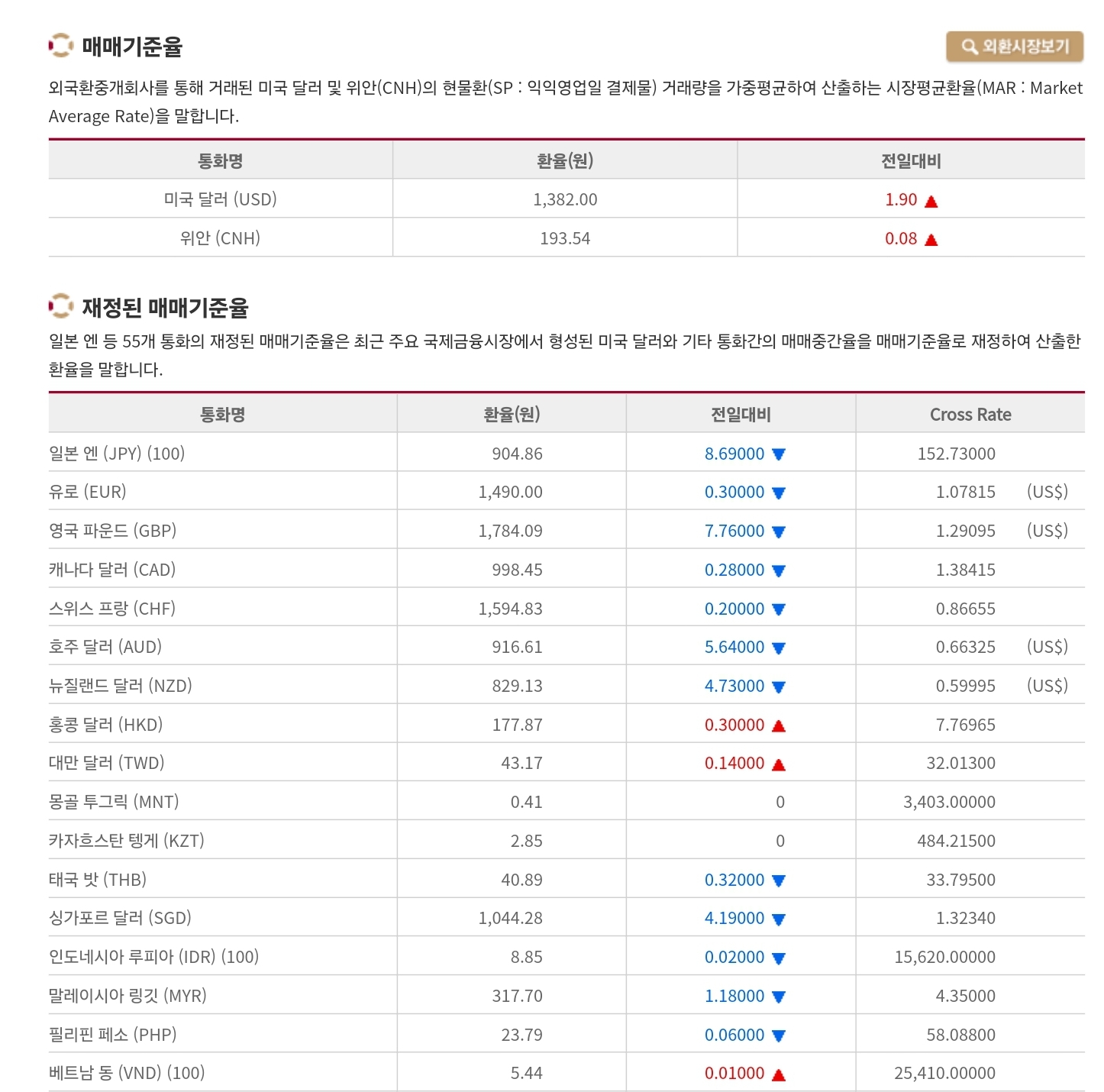Image resolution: width=1104 pixels, height=1092 pixels.
Task: Select the 스위스 프랑 (CHF) currency name
Action: tap(112, 609)
